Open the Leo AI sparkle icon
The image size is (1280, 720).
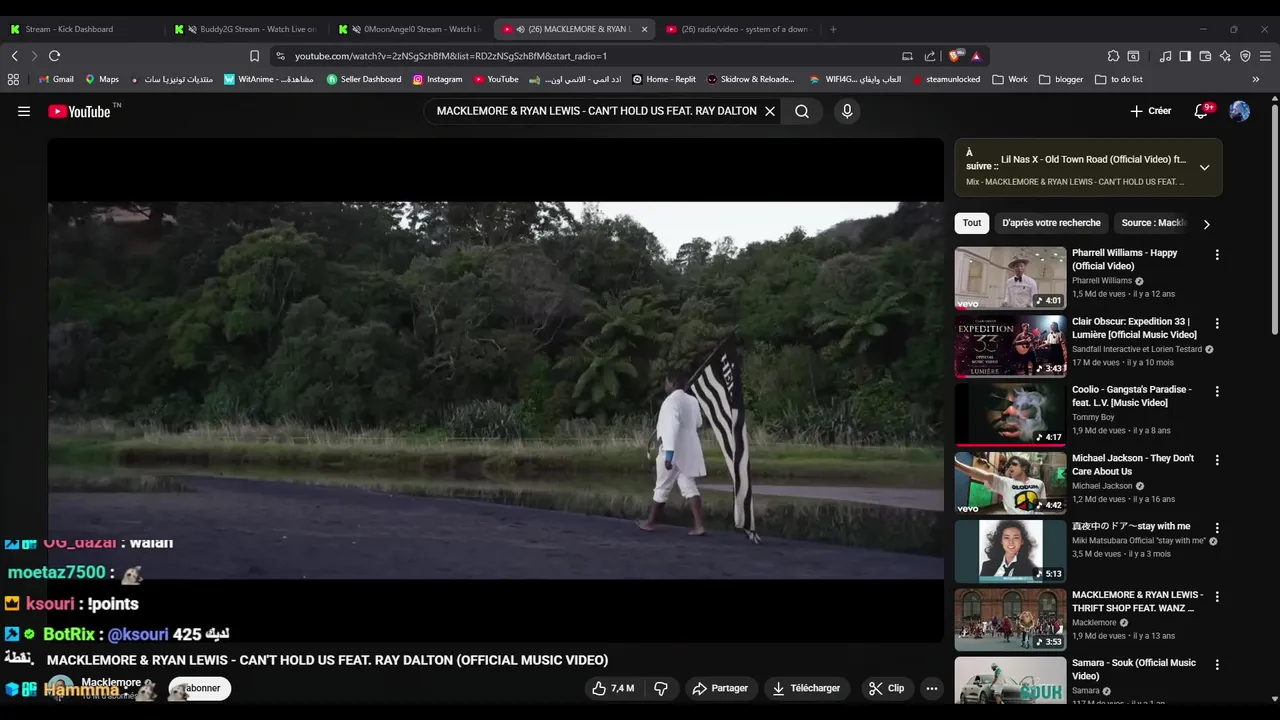tap(1225, 56)
